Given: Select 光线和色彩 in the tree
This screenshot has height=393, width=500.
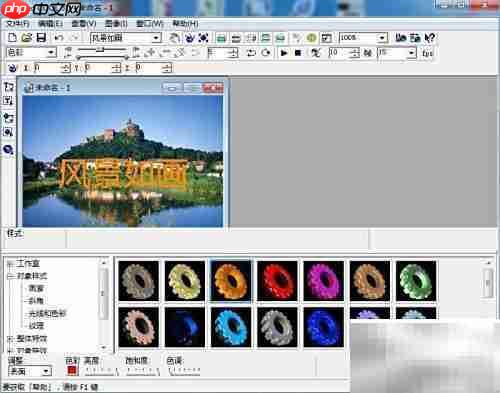Looking at the screenshot, I should click(x=48, y=313).
